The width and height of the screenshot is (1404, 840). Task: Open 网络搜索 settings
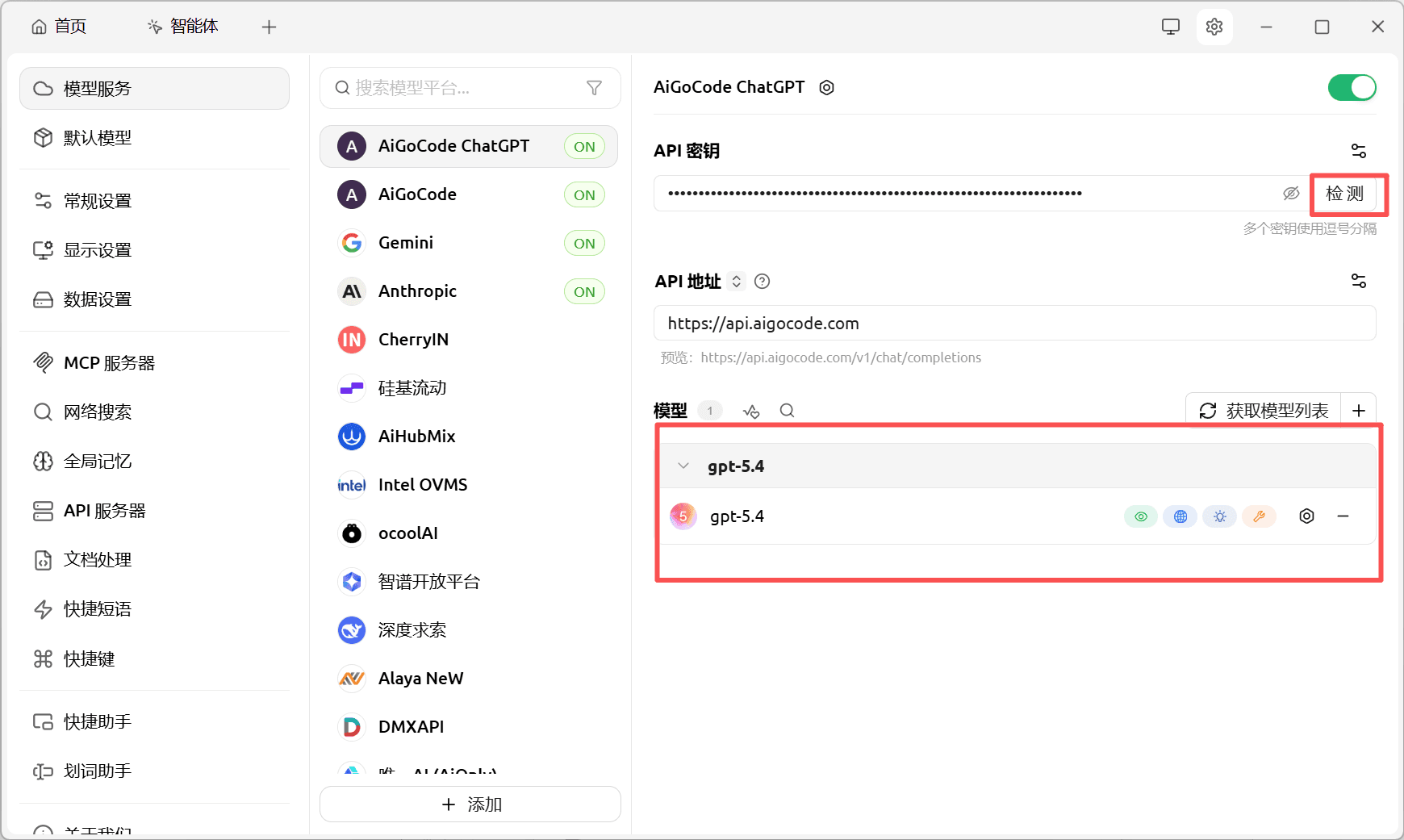point(154,412)
